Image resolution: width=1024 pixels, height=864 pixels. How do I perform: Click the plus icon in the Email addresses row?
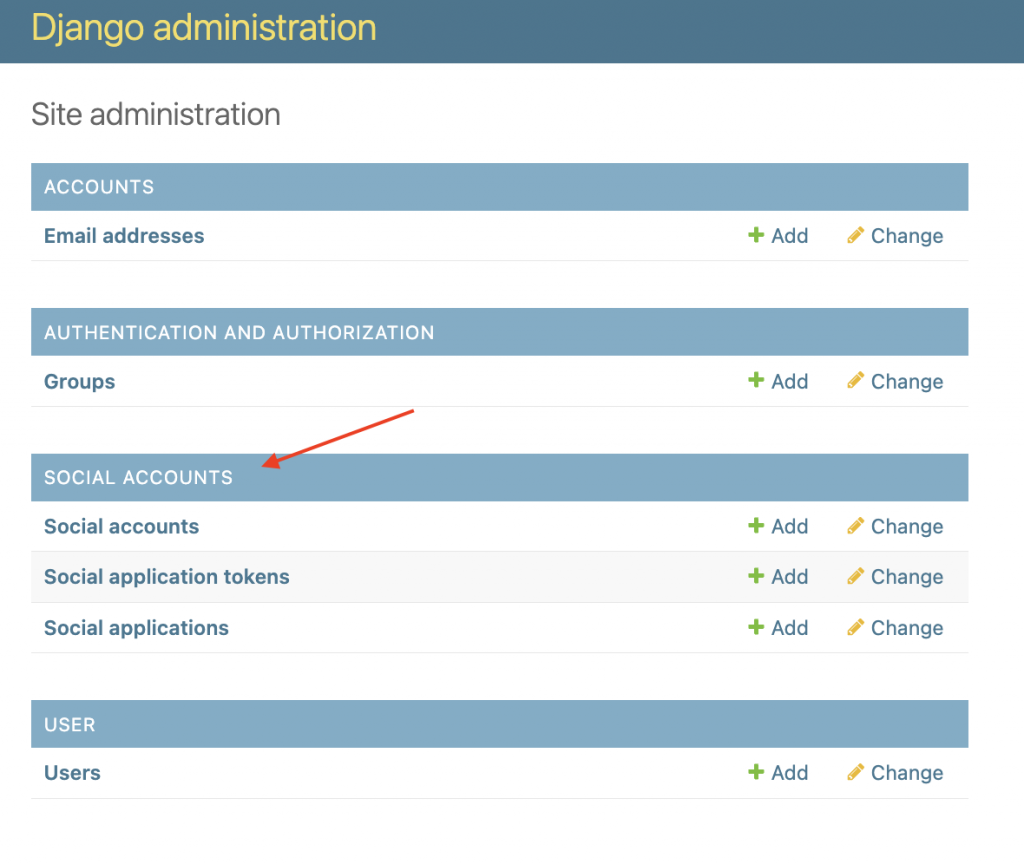[756, 235]
